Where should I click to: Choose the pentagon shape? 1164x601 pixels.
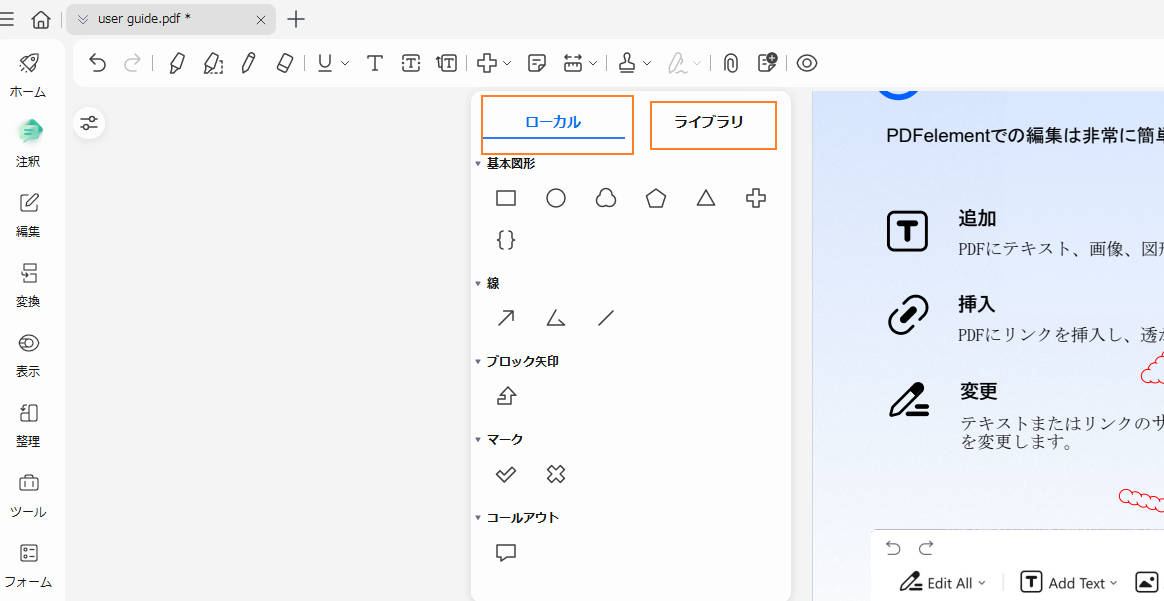(656, 198)
